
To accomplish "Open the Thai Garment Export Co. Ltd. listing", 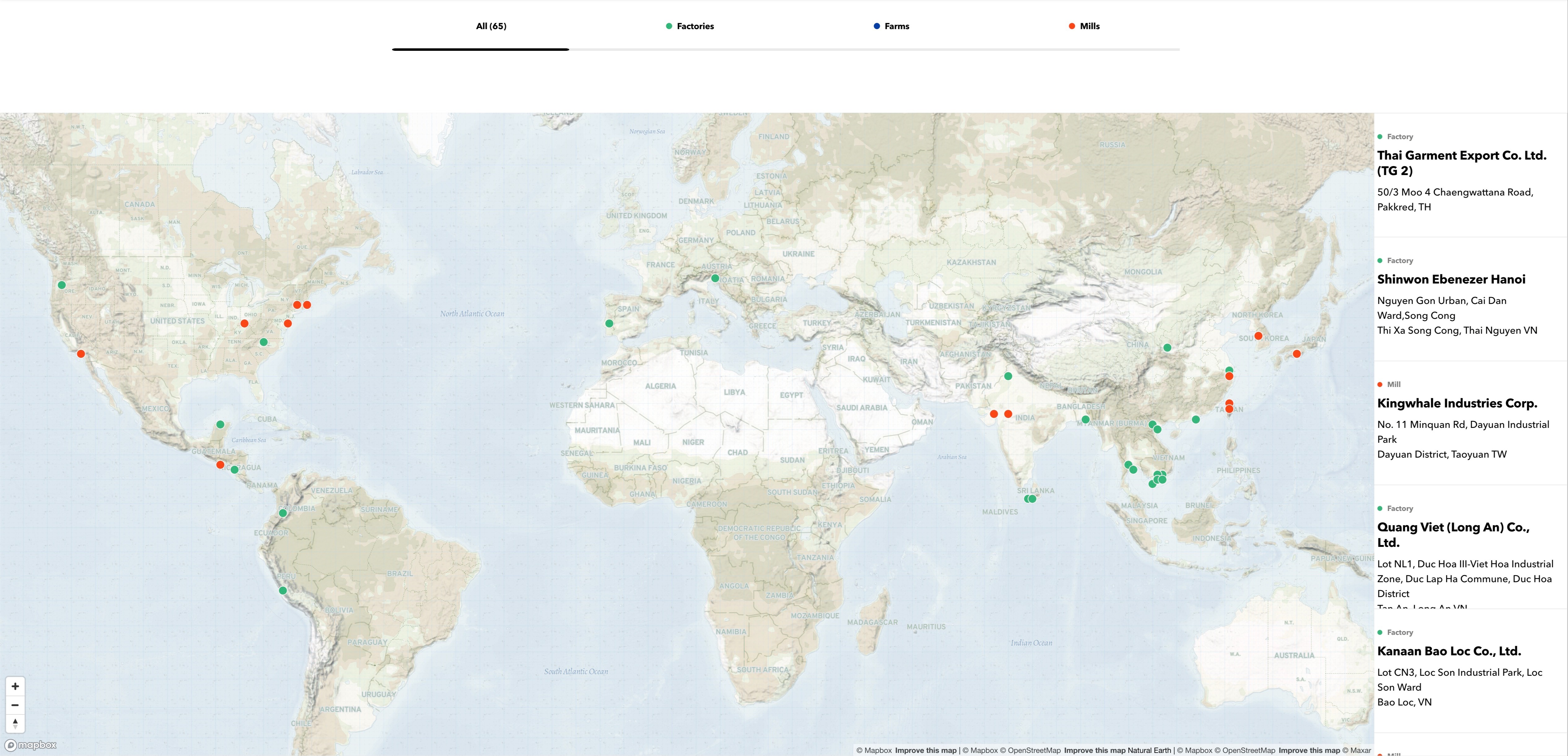I will point(1471,175).
